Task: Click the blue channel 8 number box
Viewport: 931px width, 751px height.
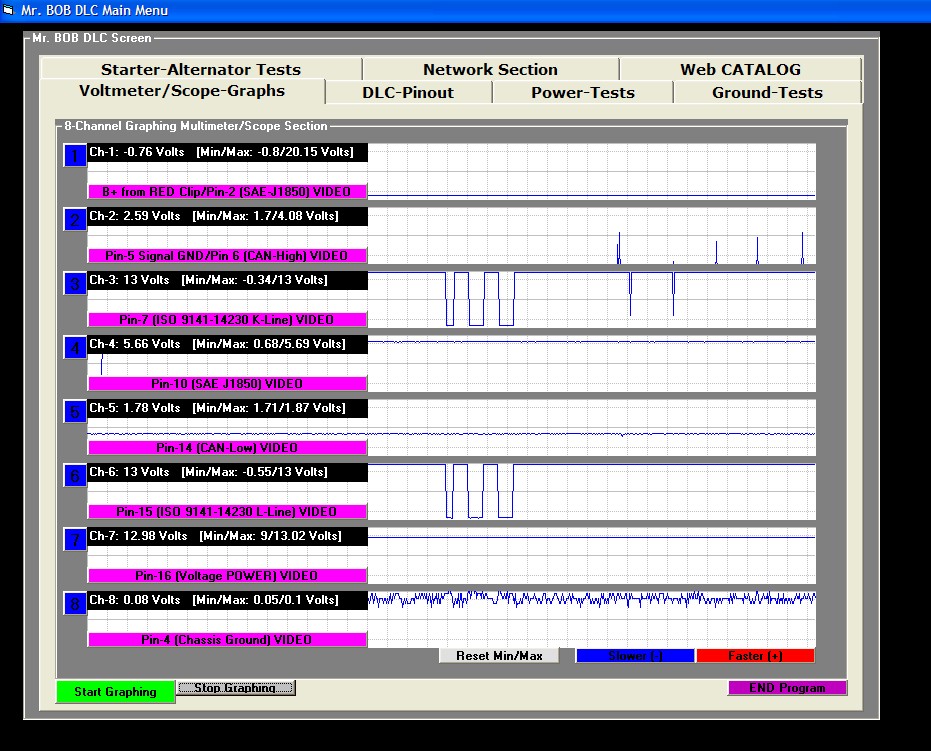Action: [x=75, y=604]
